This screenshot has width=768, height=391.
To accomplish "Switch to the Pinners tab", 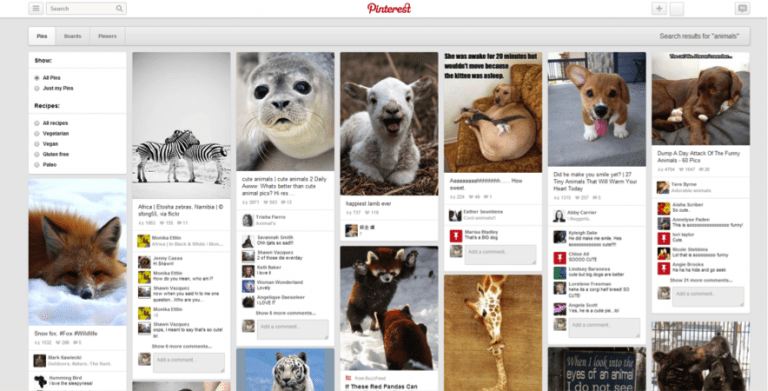I will pyautogui.click(x=107, y=36).
